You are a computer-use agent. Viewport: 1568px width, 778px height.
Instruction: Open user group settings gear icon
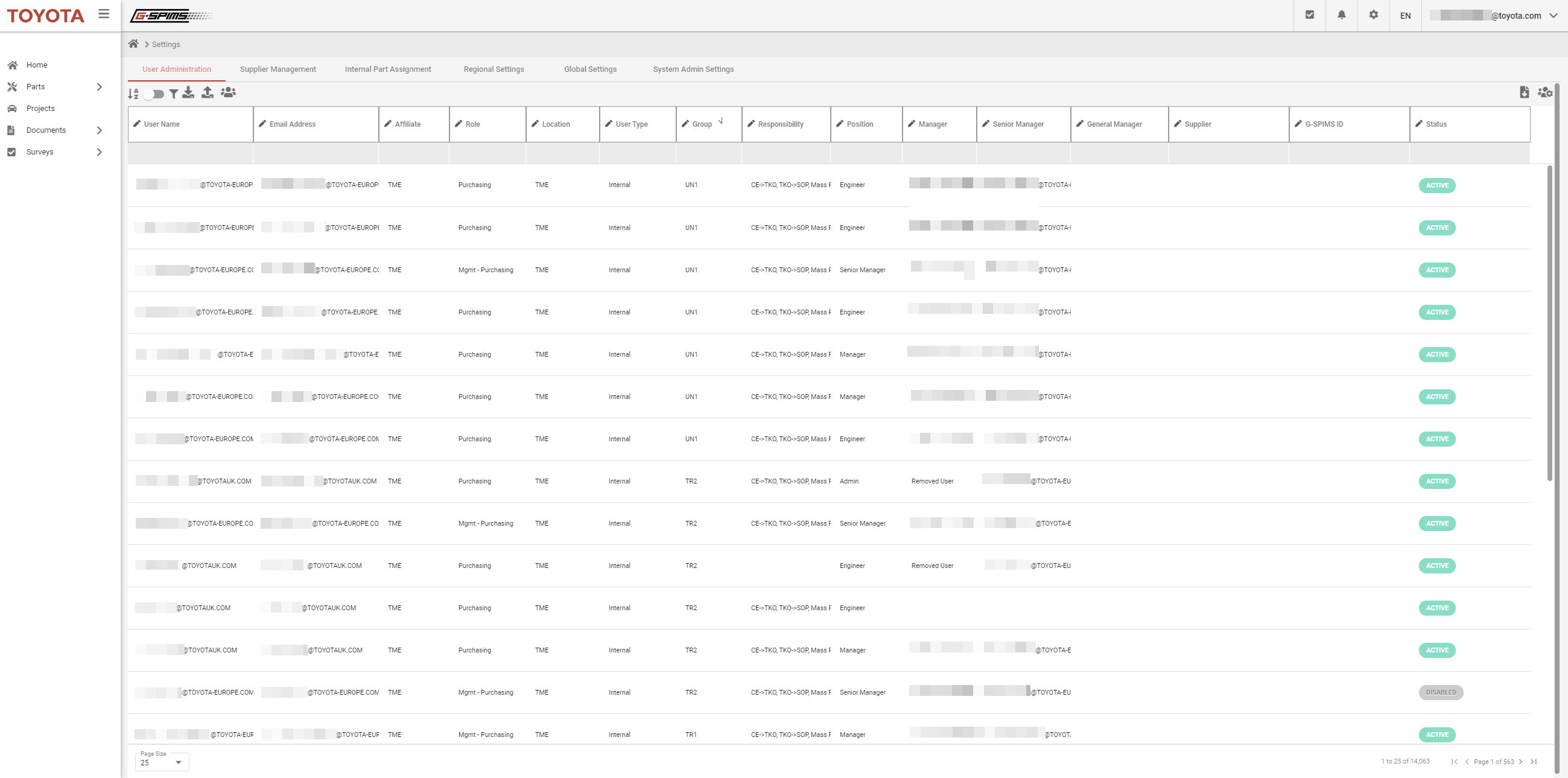(x=1544, y=92)
